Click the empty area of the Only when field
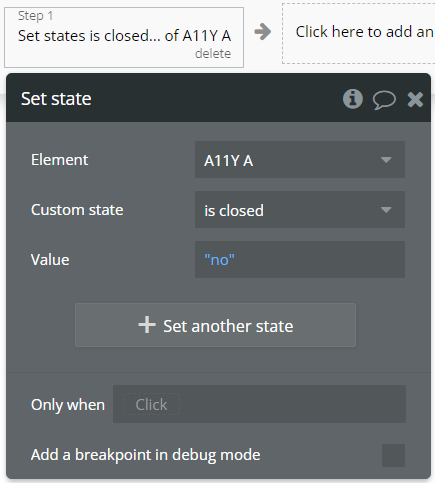435x483 pixels. click(293, 404)
